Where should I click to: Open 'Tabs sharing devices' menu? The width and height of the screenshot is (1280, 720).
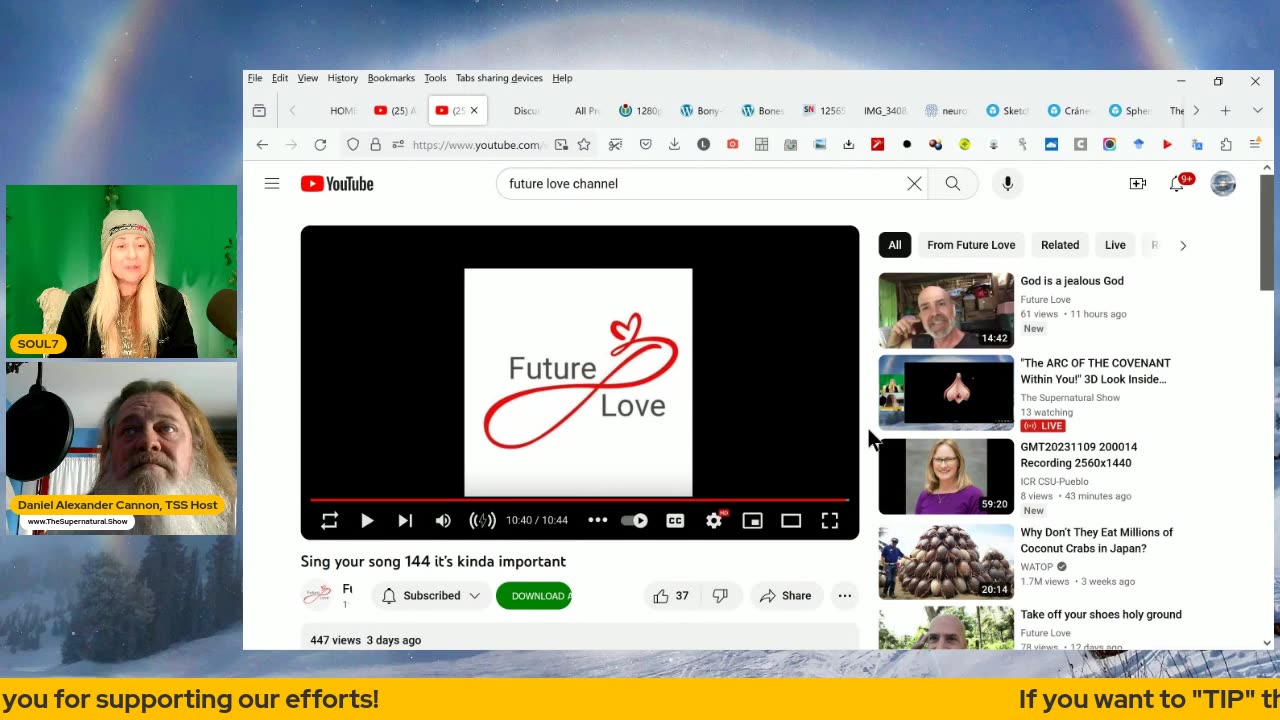(499, 78)
